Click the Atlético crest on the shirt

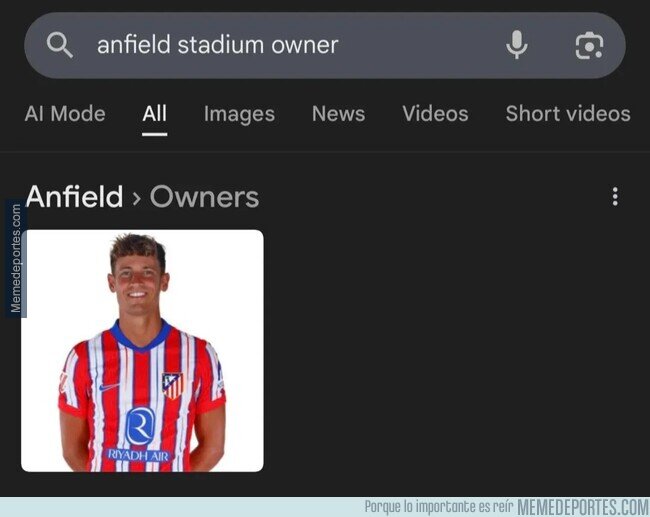(172, 386)
